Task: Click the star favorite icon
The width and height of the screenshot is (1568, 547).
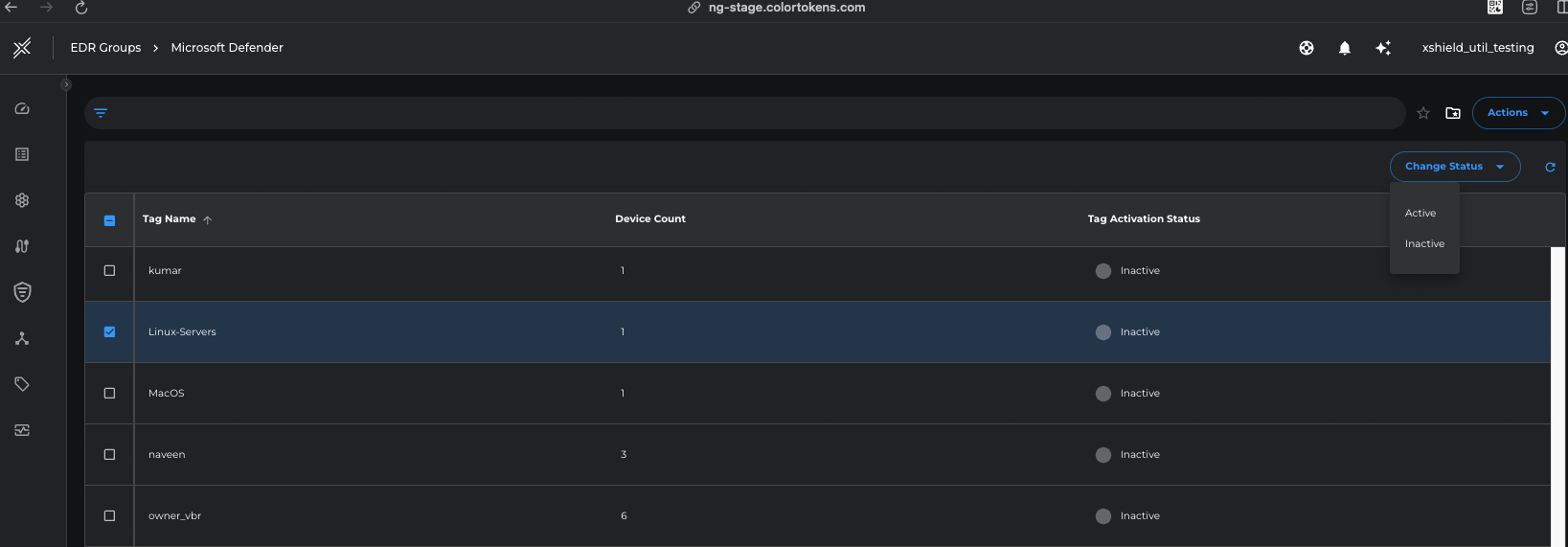Action: click(x=1423, y=113)
